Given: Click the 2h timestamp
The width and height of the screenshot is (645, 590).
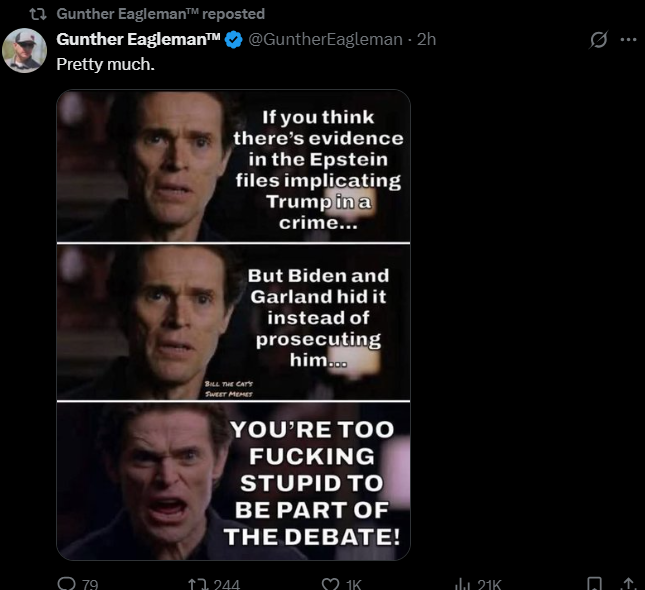Looking at the screenshot, I should click(427, 40).
